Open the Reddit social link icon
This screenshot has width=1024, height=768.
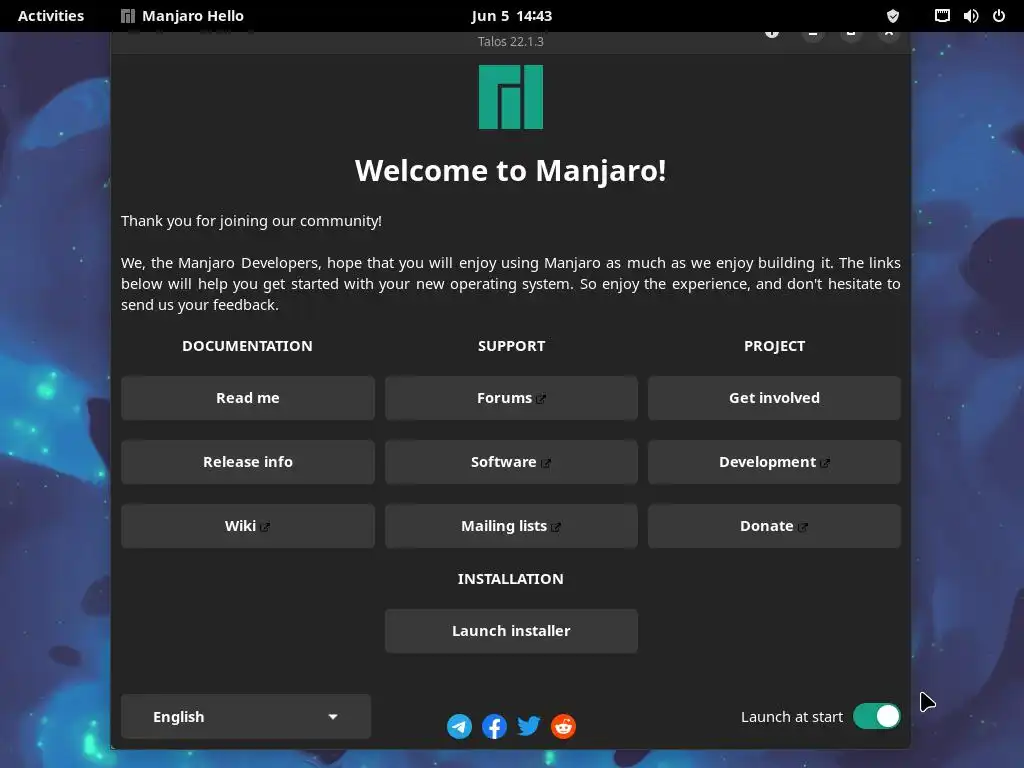[x=563, y=726]
